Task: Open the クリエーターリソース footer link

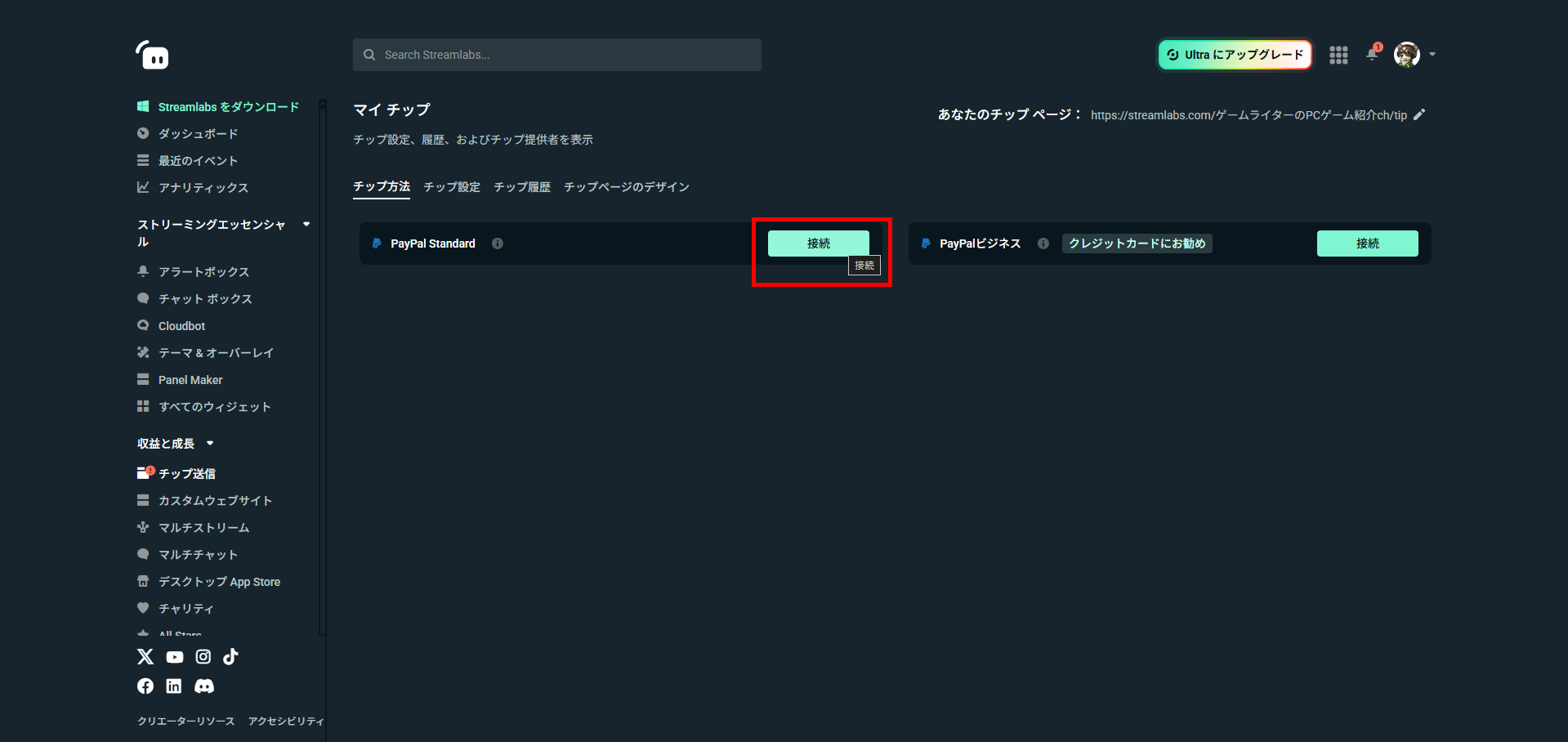Action: tap(186, 721)
